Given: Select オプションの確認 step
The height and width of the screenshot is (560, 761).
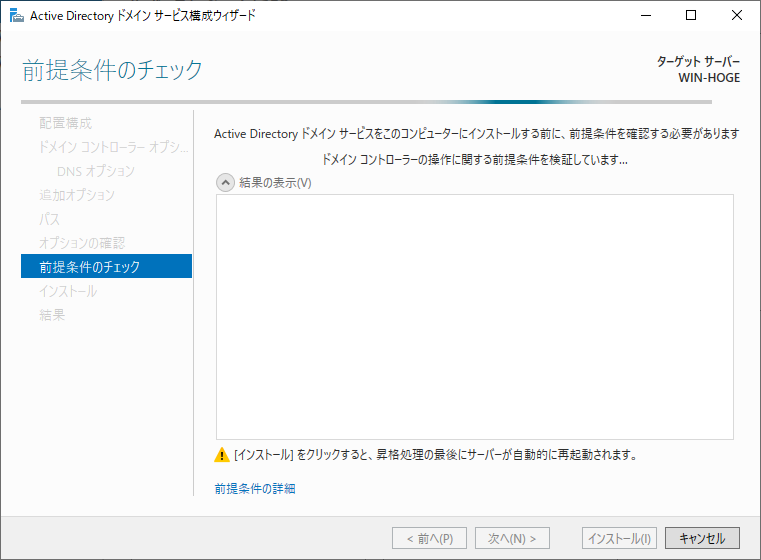Looking at the screenshot, I should 82,243.
